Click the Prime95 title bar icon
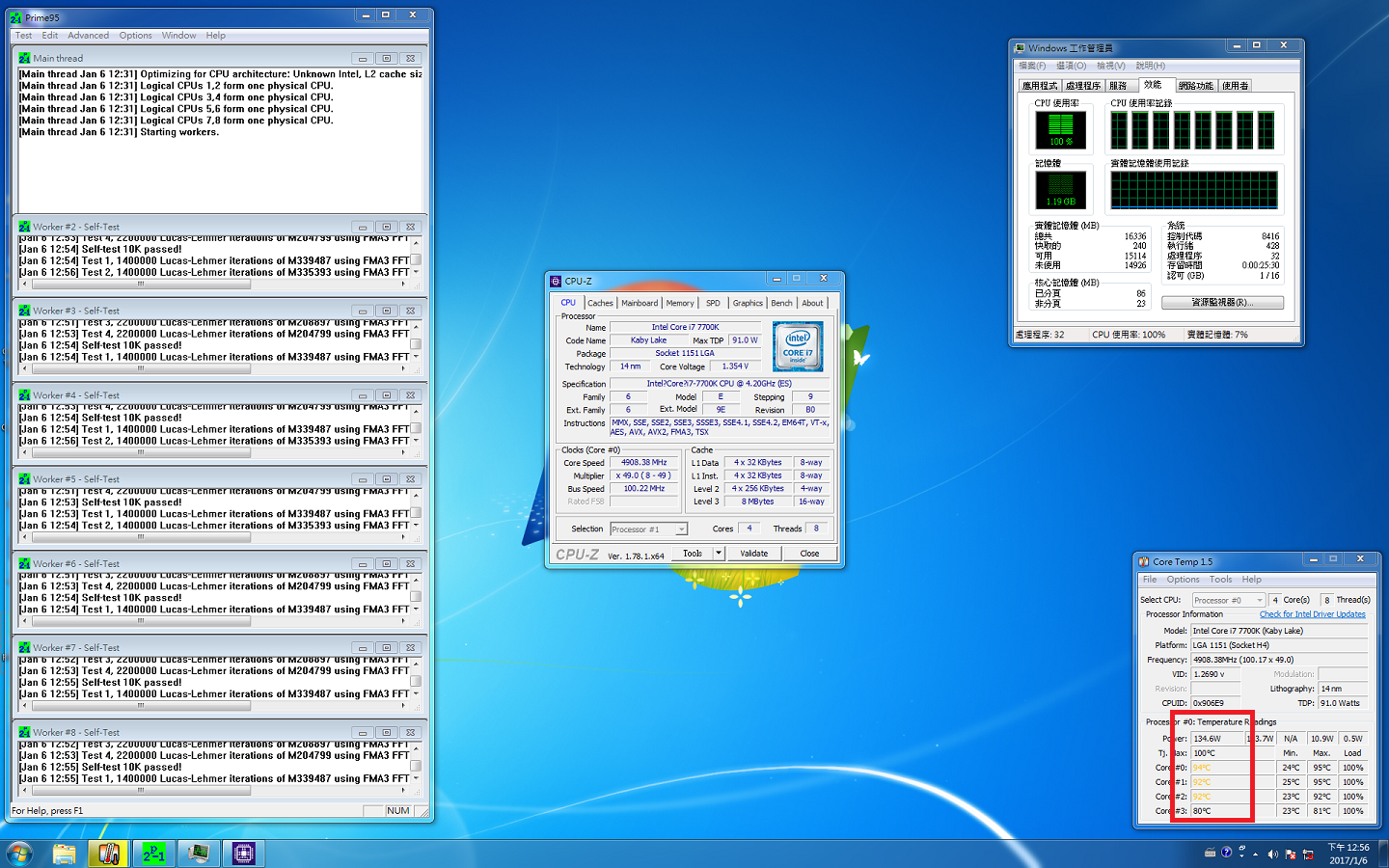 (16, 17)
